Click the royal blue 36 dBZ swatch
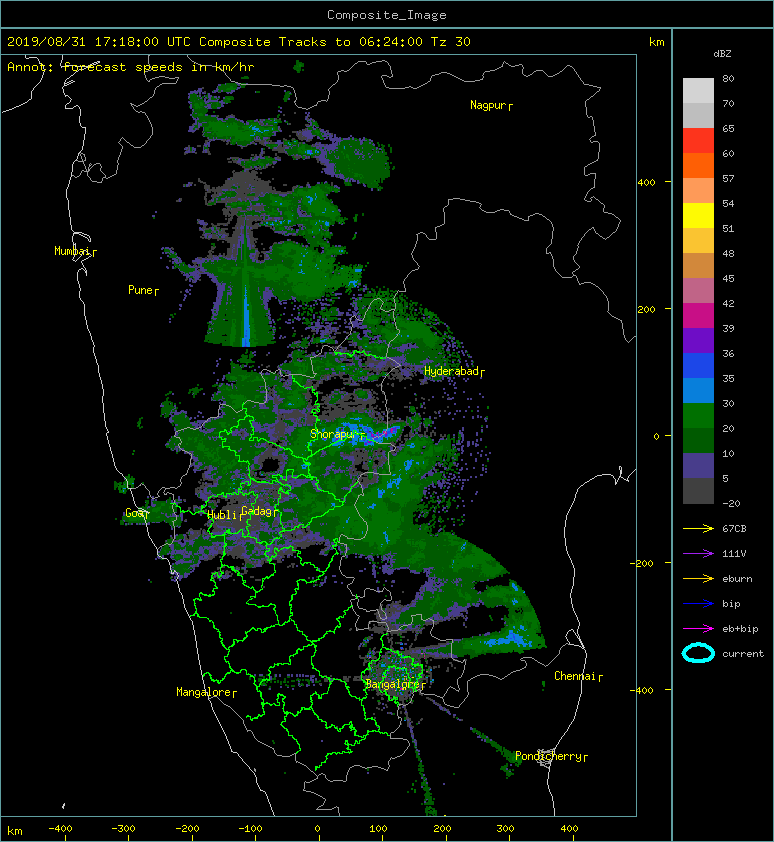The width and height of the screenshot is (774, 842). click(x=698, y=365)
